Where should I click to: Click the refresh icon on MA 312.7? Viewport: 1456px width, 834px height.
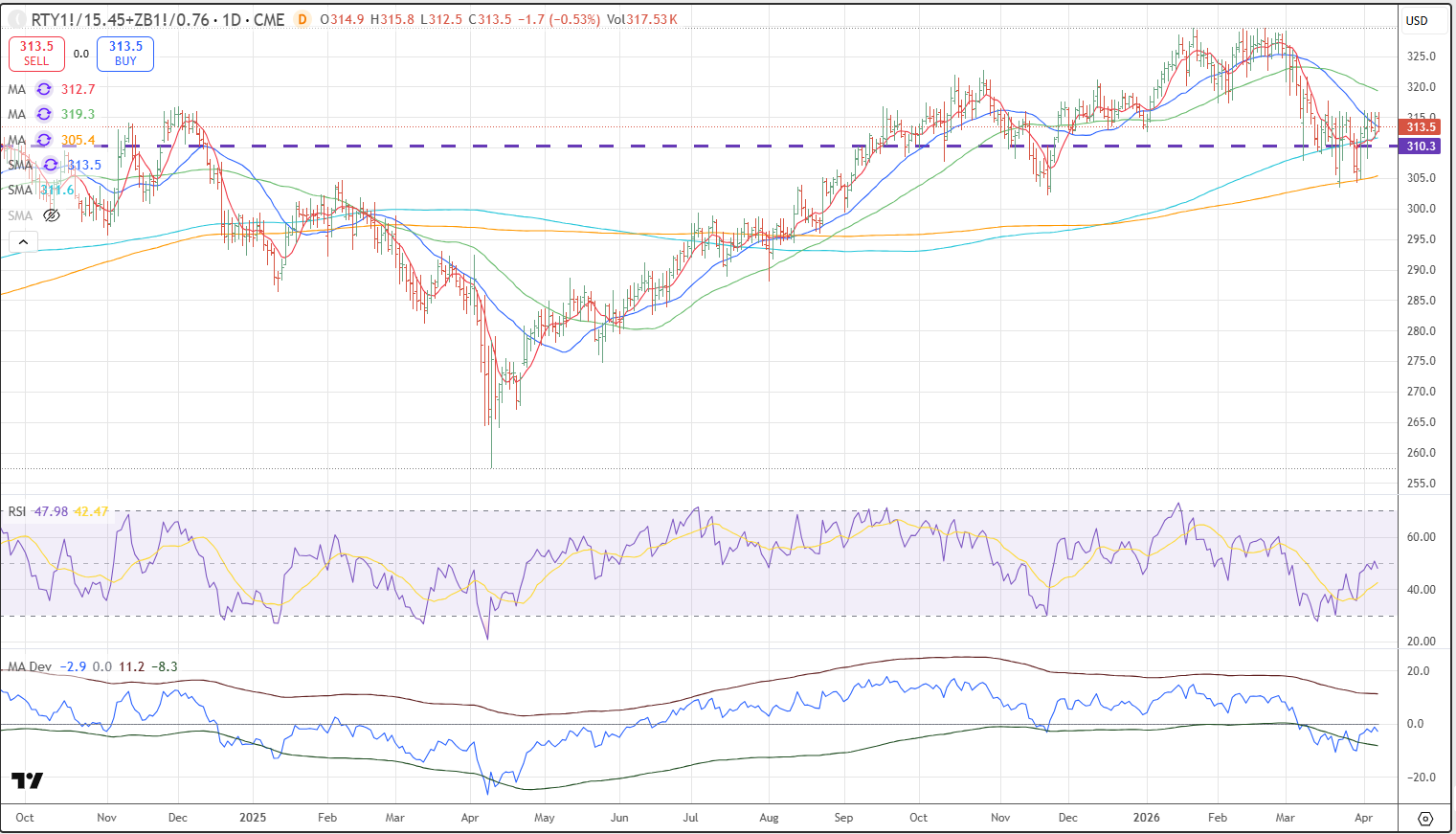[44, 89]
